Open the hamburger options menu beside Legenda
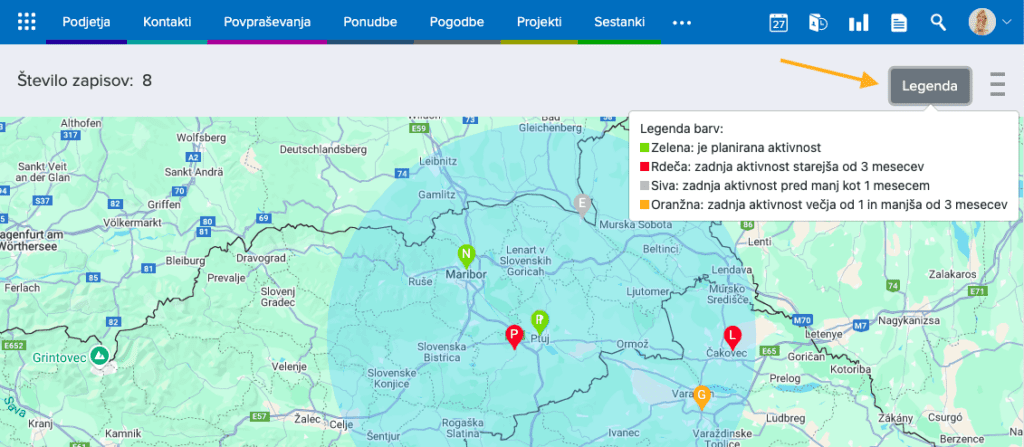The width and height of the screenshot is (1024, 447). pos(997,85)
